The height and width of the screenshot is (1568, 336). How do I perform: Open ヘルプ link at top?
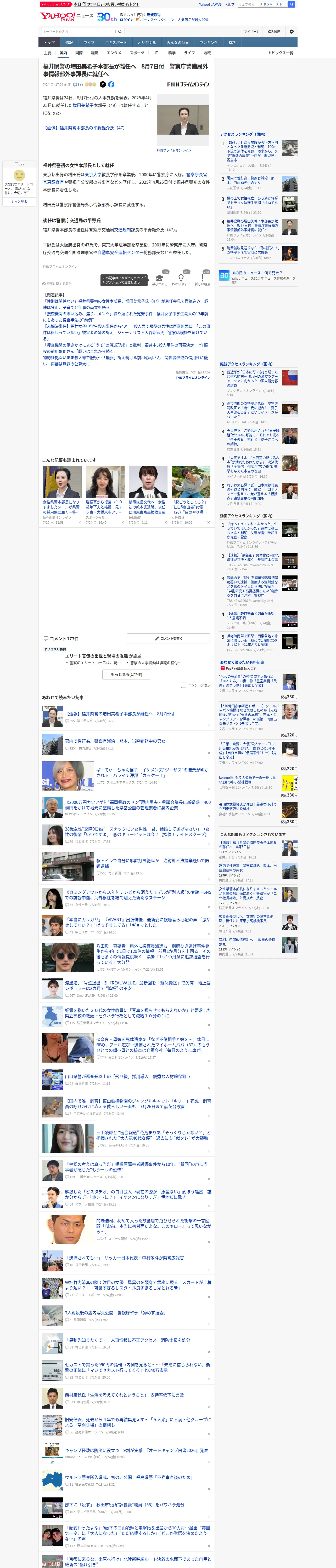pos(229,4)
